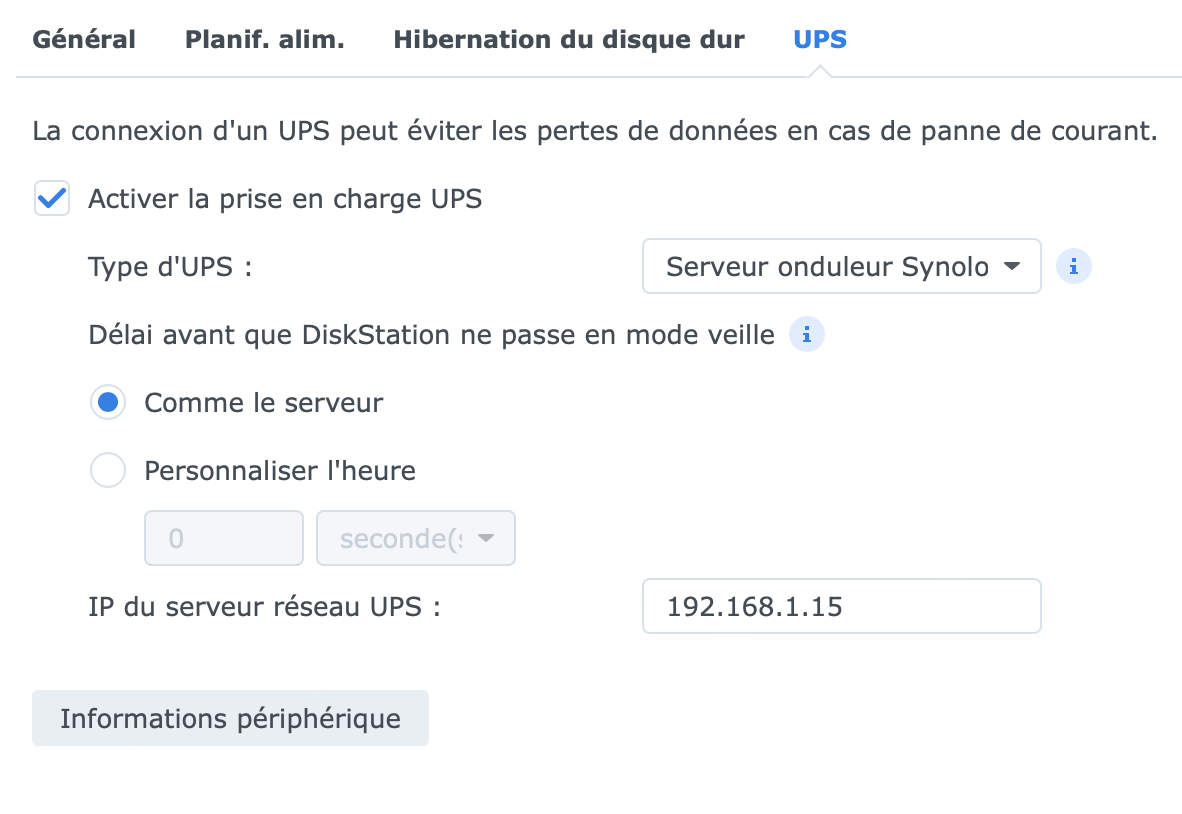The width and height of the screenshot is (1182, 814).
Task: Choose the Personnaliser l'heure radio button
Action: tap(108, 470)
